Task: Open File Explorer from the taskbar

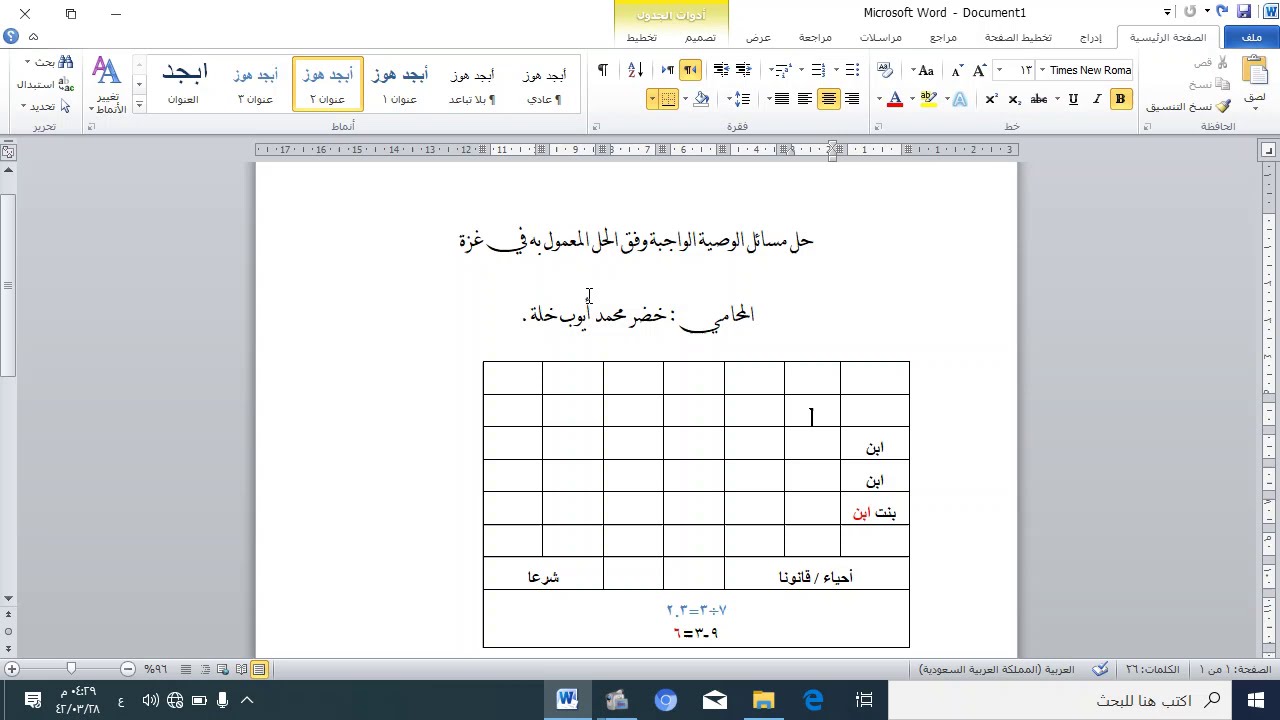Action: pos(763,700)
